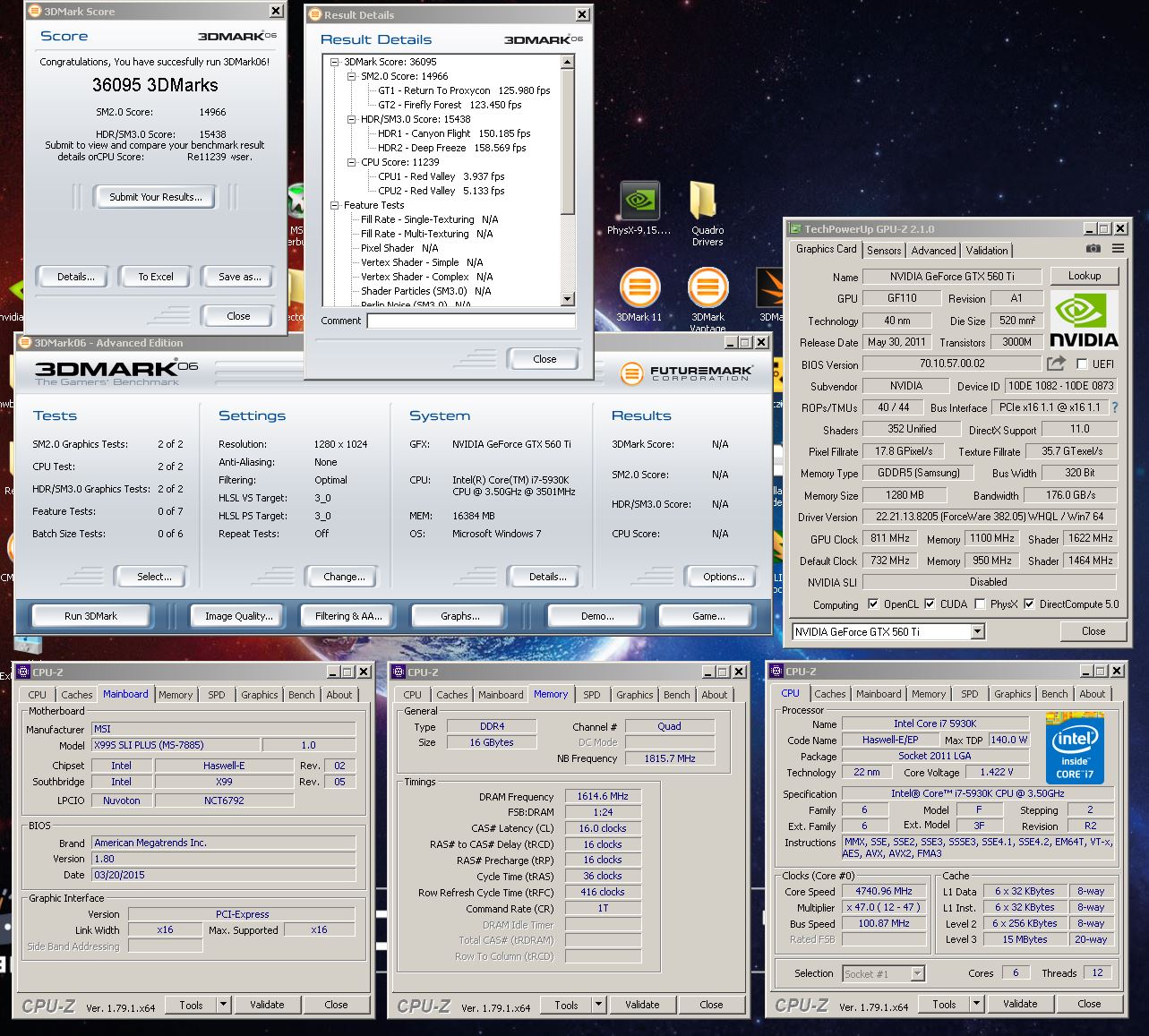The height and width of the screenshot is (1036, 1149).
Task: Collapse the SM2.0 Score tree node
Action: [x=352, y=76]
